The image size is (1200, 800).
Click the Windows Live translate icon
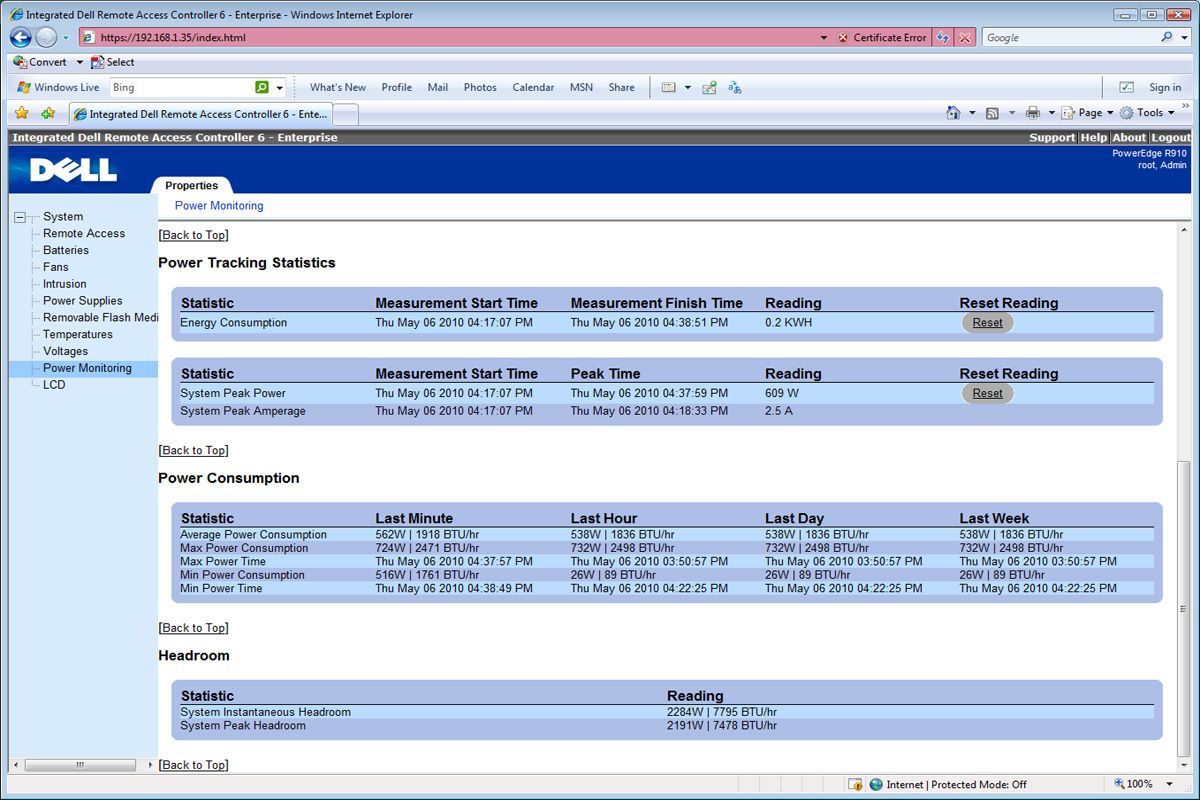[x=734, y=87]
